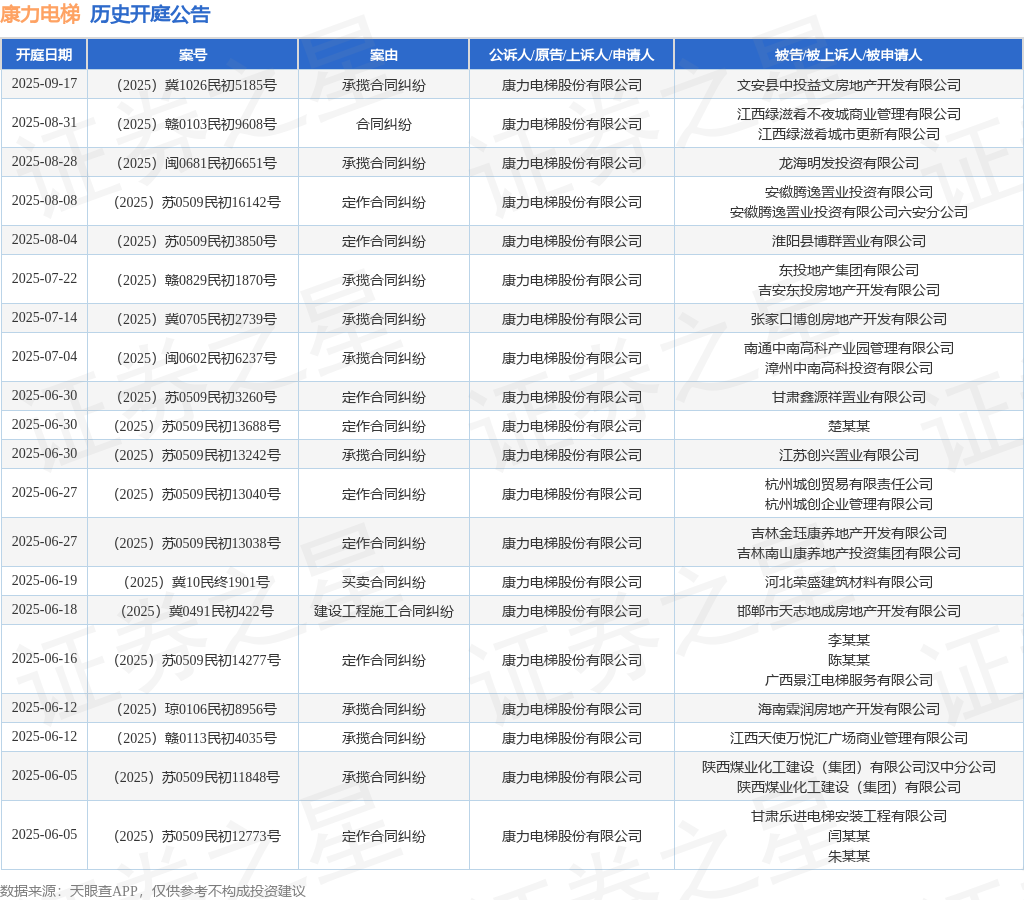The image size is (1024, 900).
Task: Click defendant 楚某某
Action: 848,426
